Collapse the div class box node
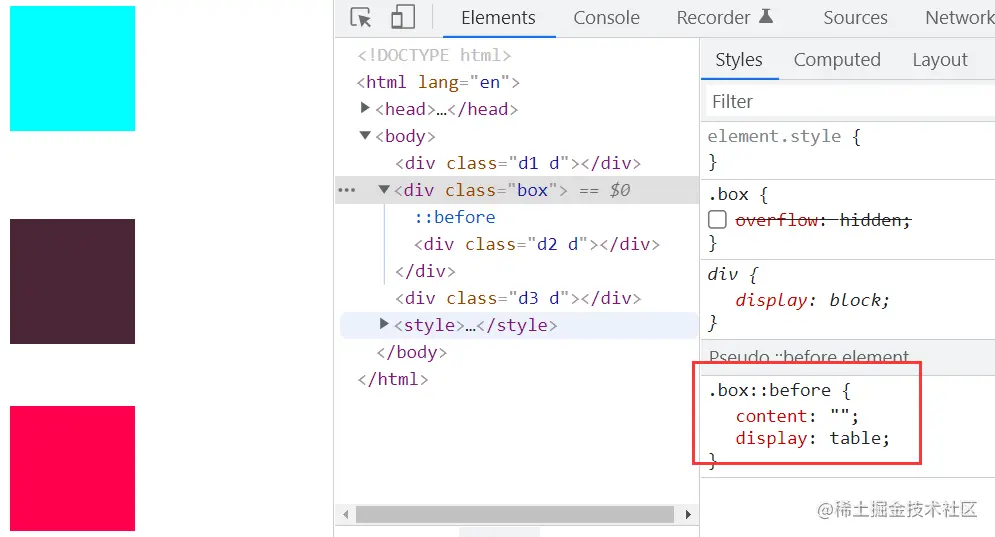Screen dimensions: 995x537 click(x=383, y=189)
